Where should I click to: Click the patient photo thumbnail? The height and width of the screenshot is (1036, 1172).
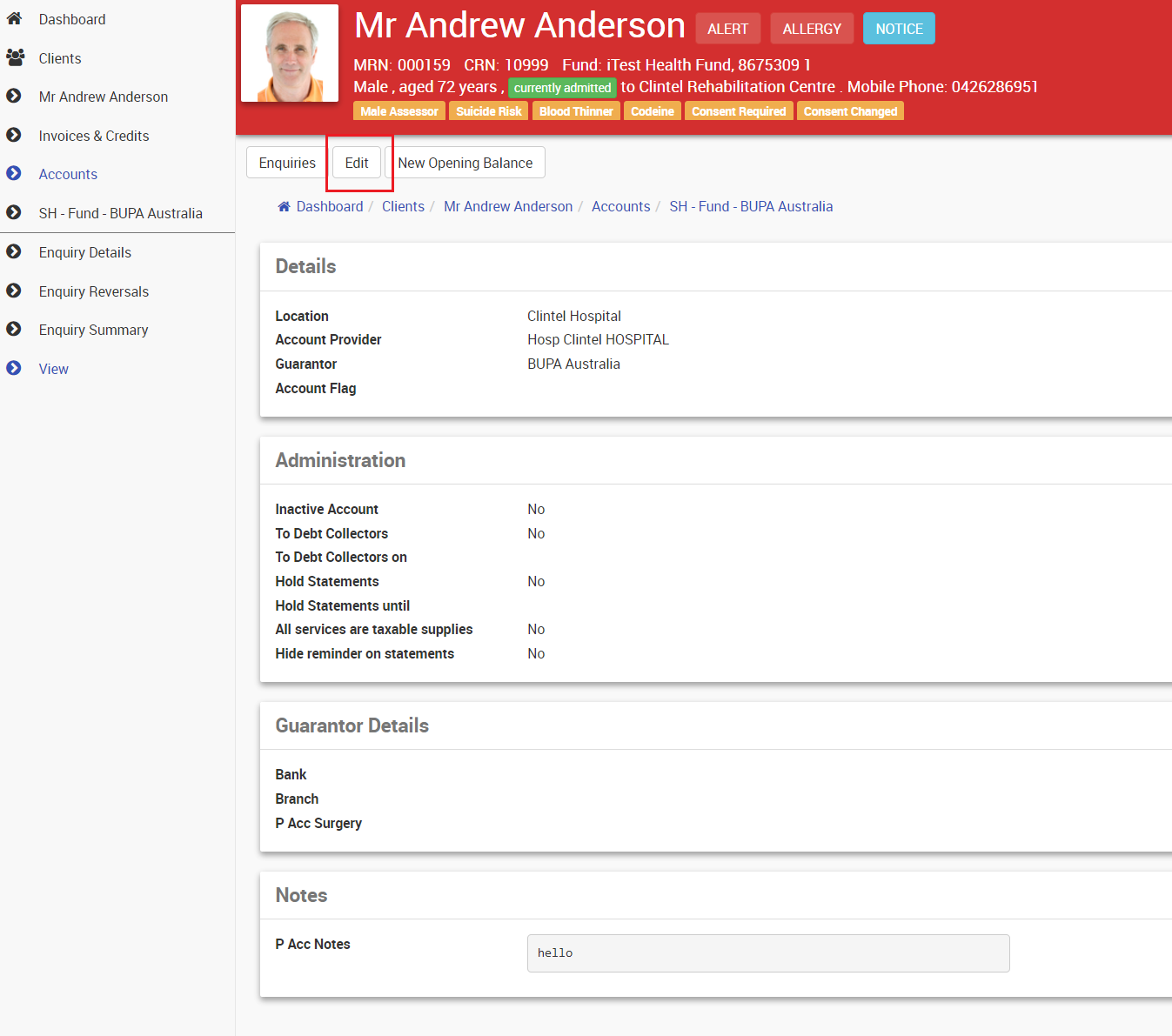290,53
